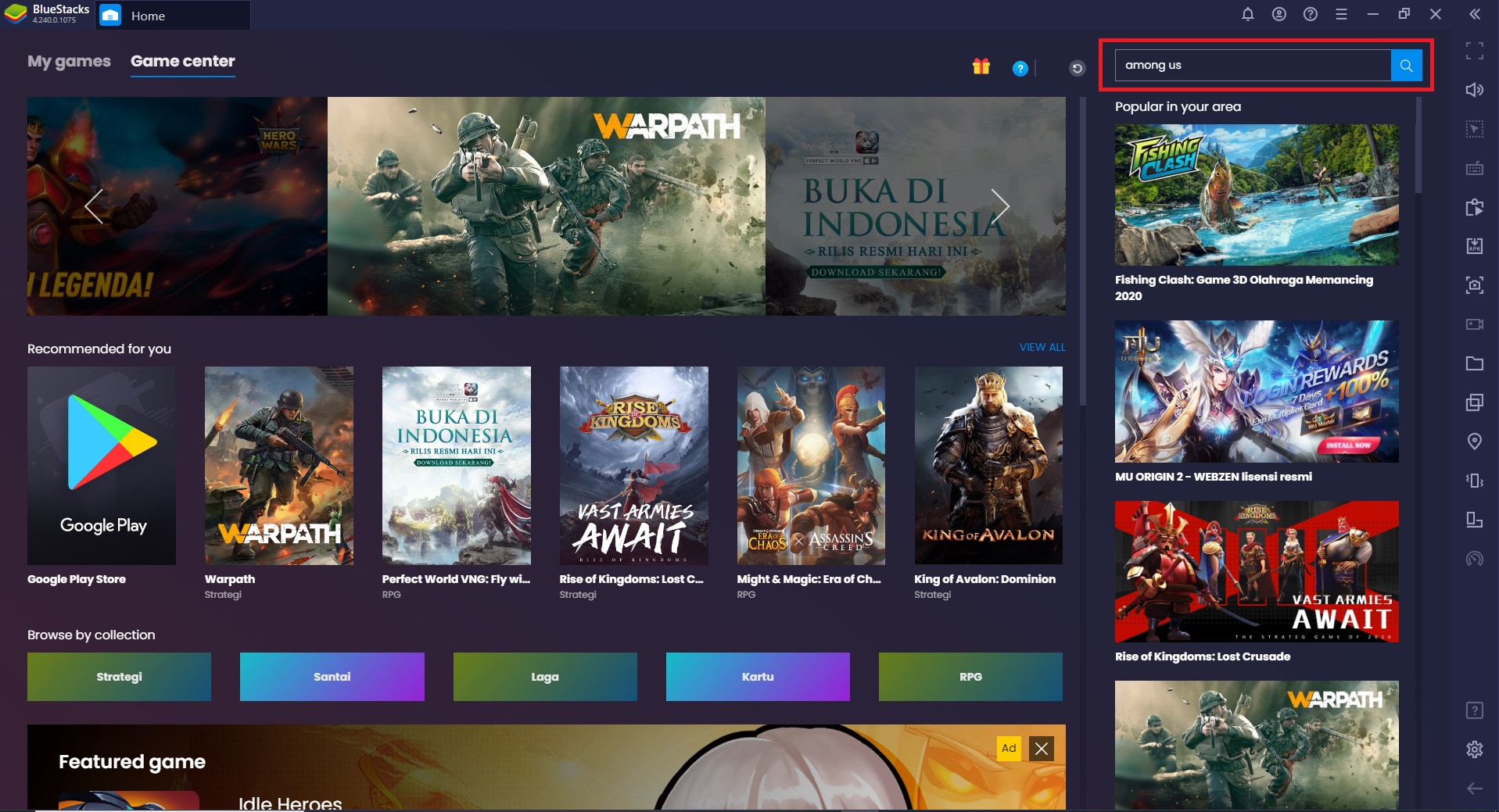
Task: Open the RPG collection
Action: click(970, 677)
